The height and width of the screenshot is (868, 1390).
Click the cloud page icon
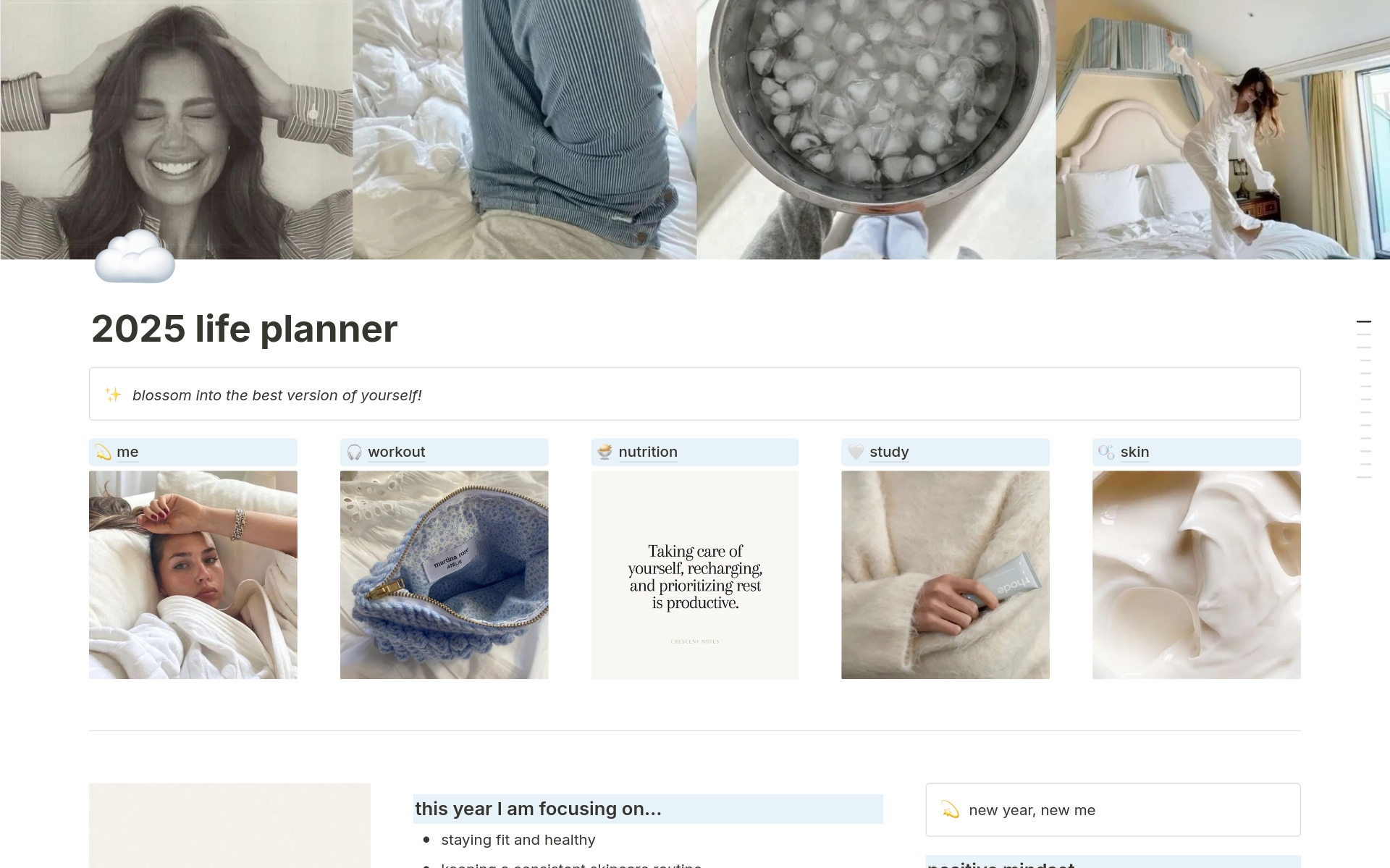point(135,256)
